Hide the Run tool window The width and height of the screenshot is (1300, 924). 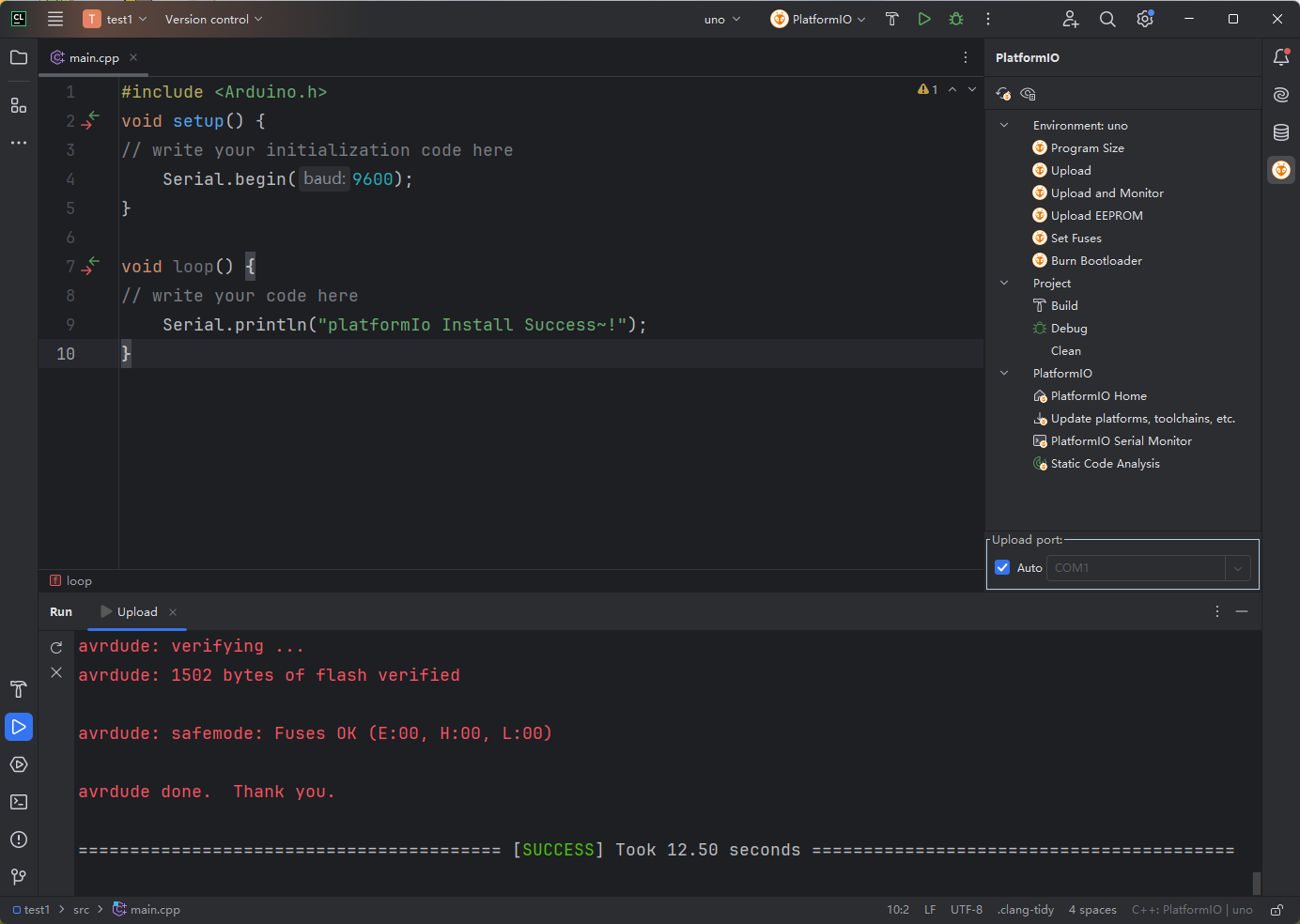(x=1242, y=611)
